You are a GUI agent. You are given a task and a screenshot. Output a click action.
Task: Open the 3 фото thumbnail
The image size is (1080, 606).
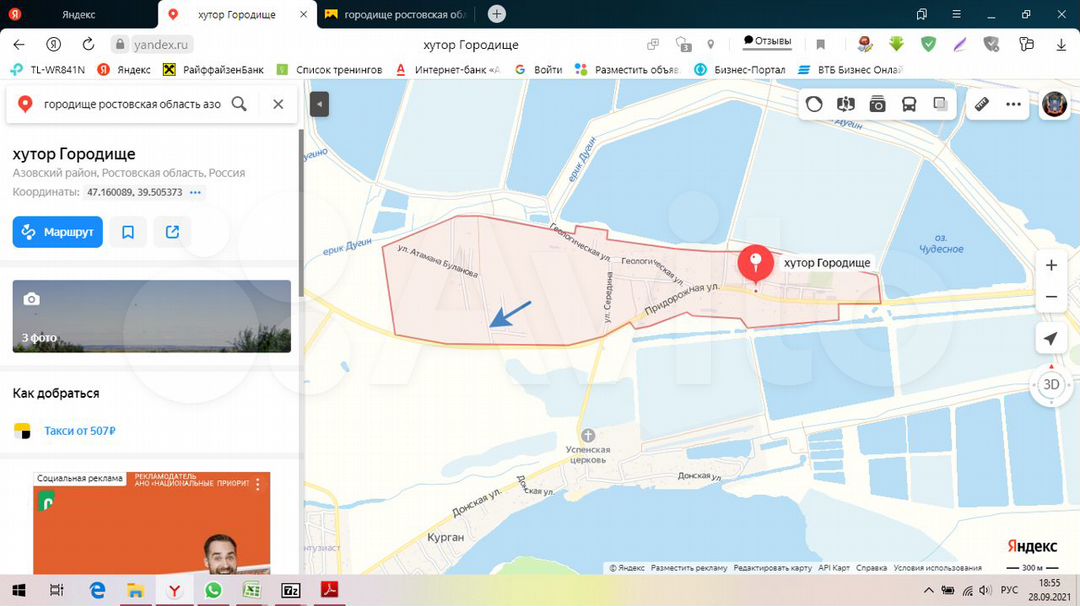152,316
